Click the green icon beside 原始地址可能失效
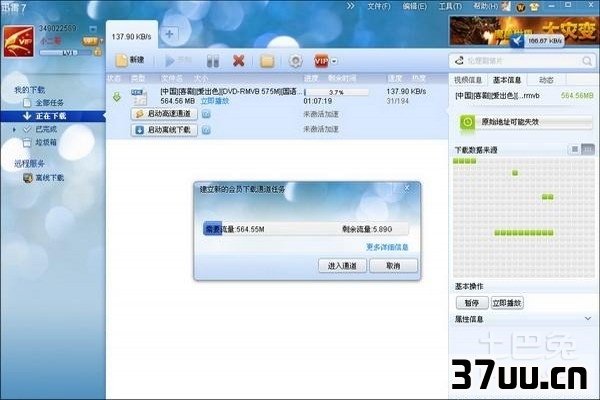 click(x=467, y=122)
